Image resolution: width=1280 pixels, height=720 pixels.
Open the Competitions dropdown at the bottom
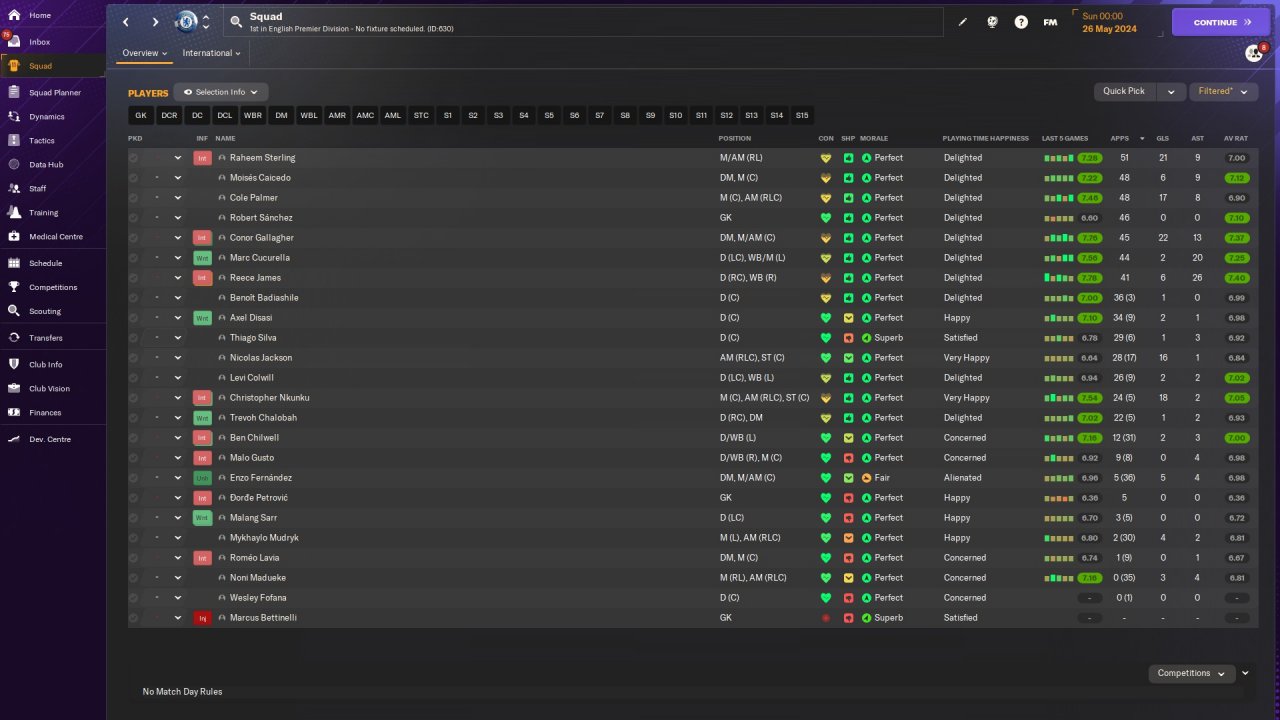coord(1191,673)
